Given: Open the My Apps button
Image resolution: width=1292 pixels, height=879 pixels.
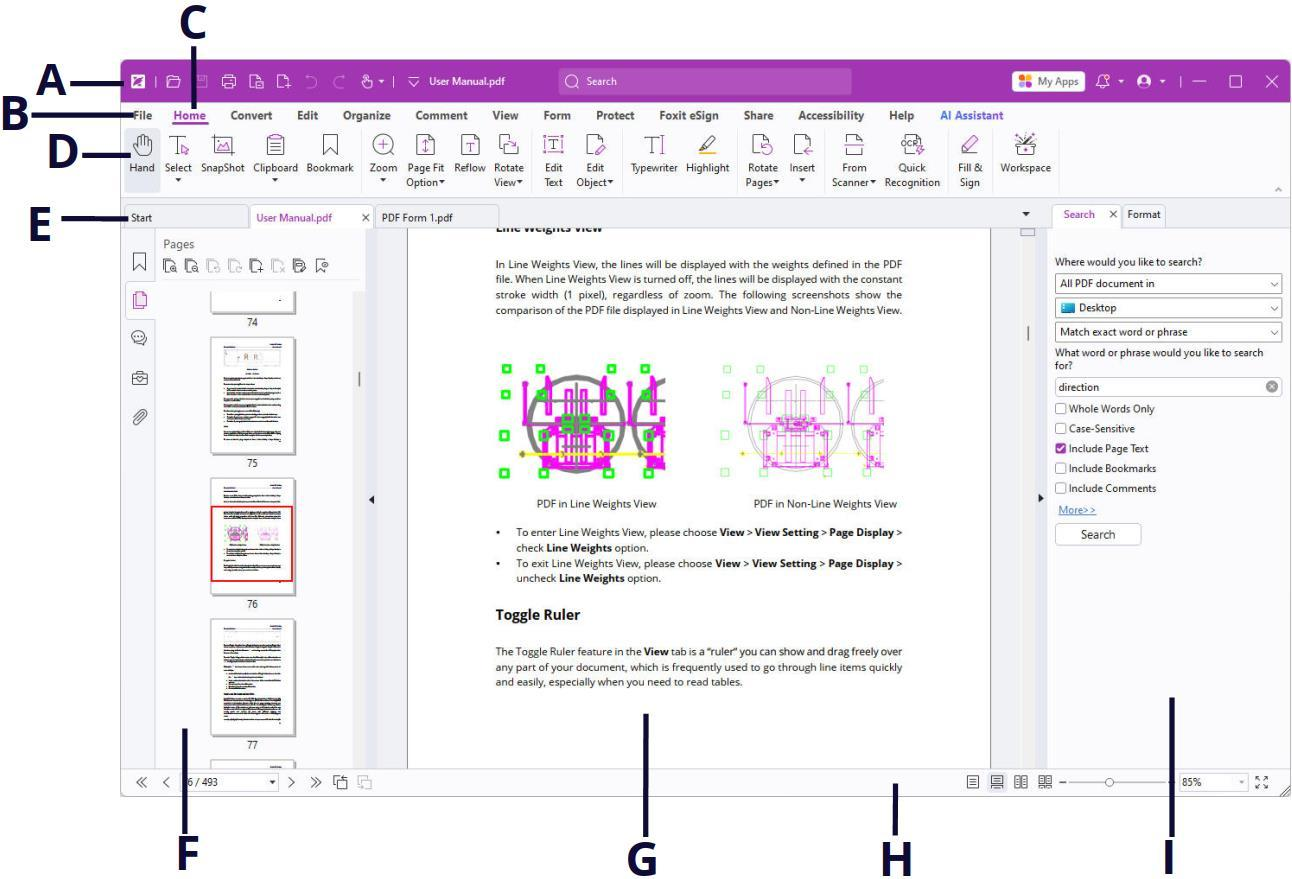Looking at the screenshot, I should pyautogui.click(x=1050, y=81).
